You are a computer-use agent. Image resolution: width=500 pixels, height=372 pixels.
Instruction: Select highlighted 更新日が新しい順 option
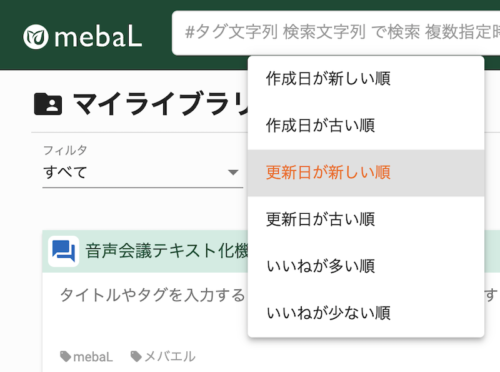pyautogui.click(x=366, y=173)
